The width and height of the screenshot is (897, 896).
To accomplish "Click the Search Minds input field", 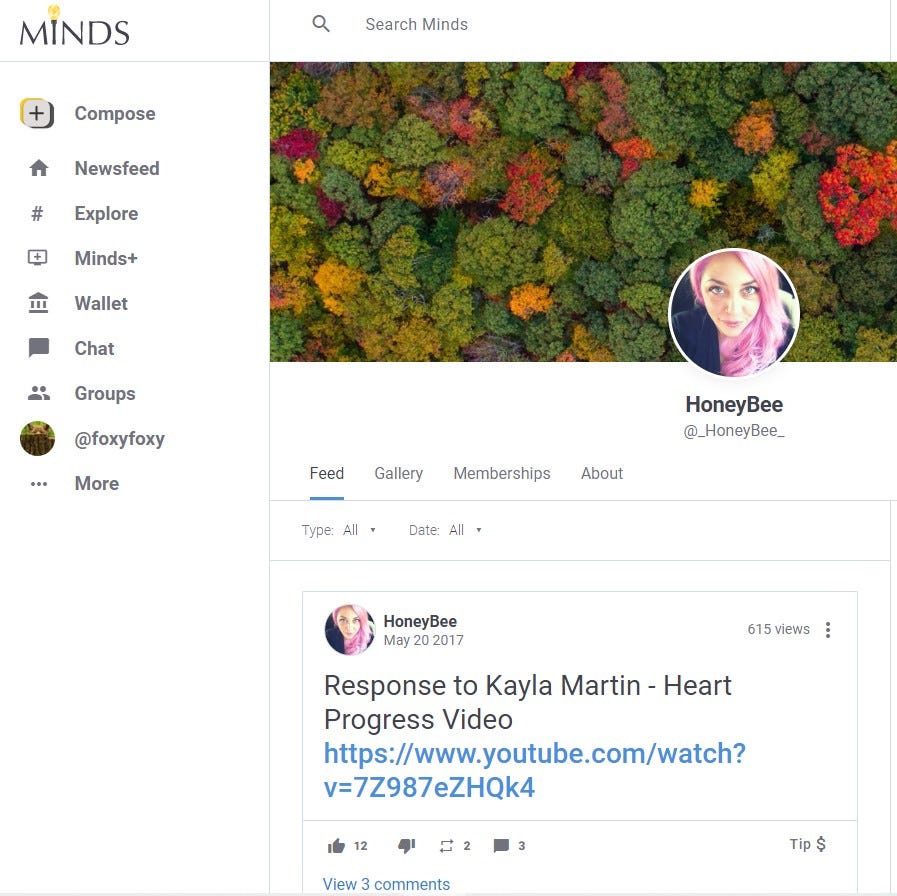I will [572, 24].
